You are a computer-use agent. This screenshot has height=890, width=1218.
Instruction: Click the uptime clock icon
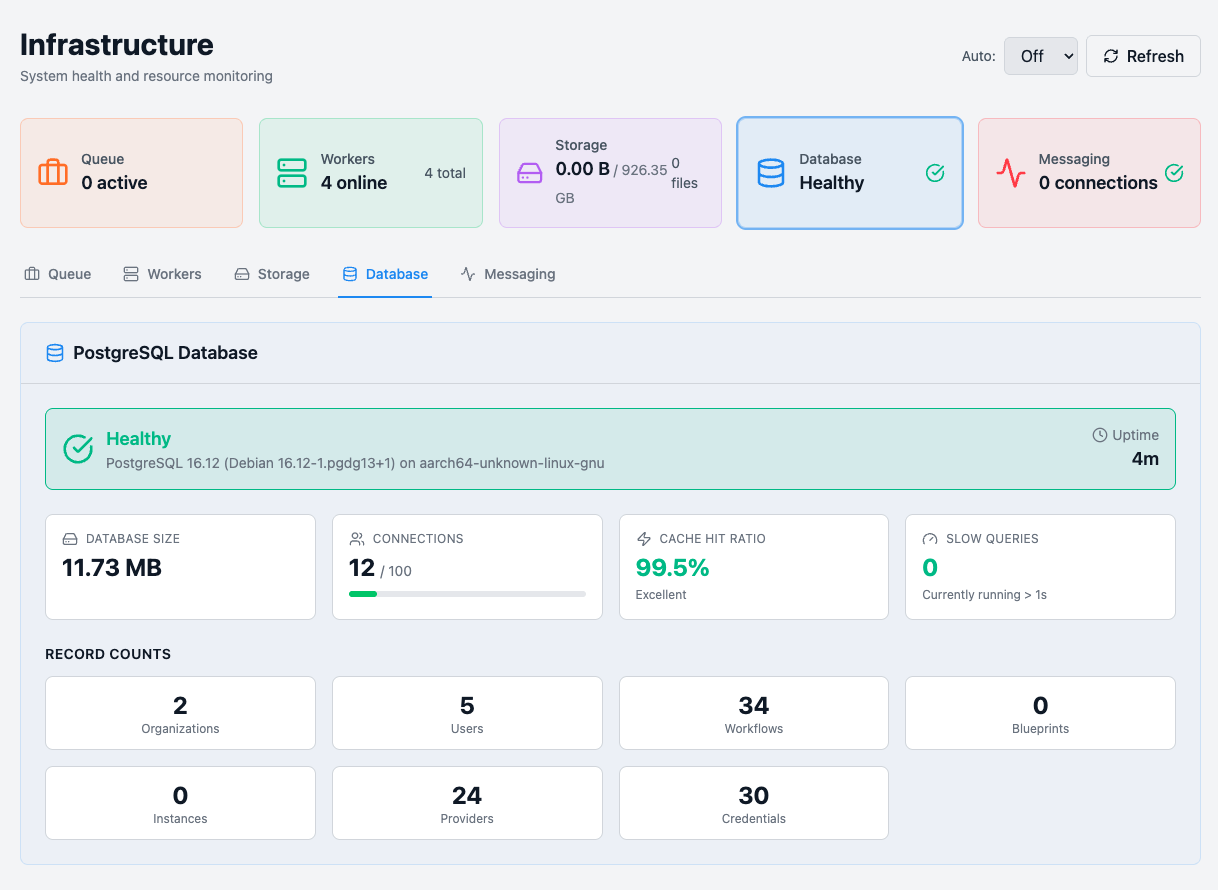1099,435
